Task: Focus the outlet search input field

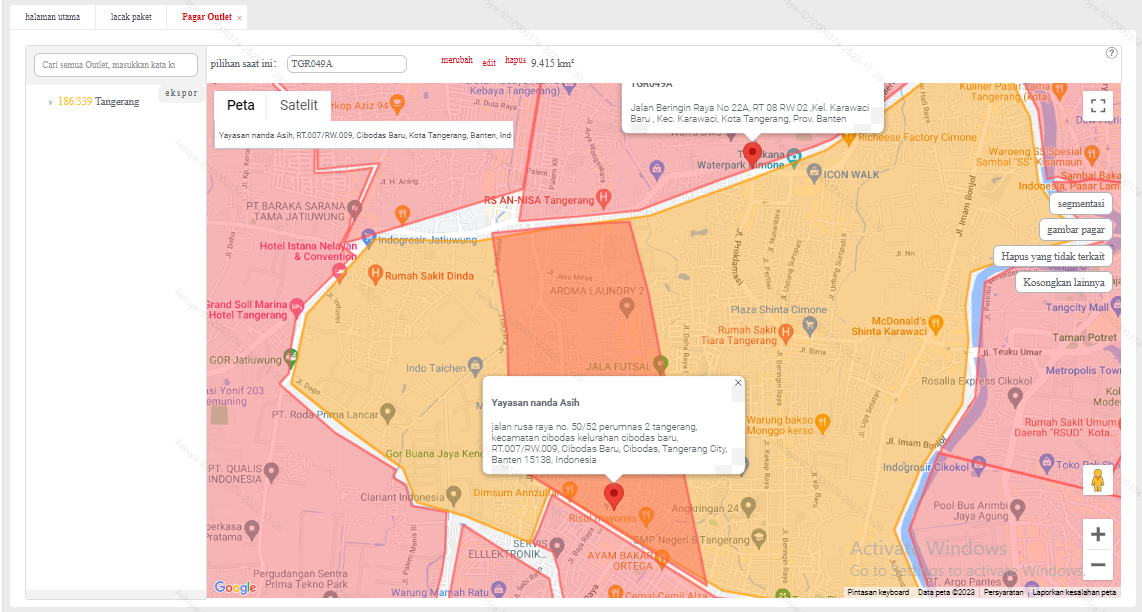Action: [x=116, y=65]
